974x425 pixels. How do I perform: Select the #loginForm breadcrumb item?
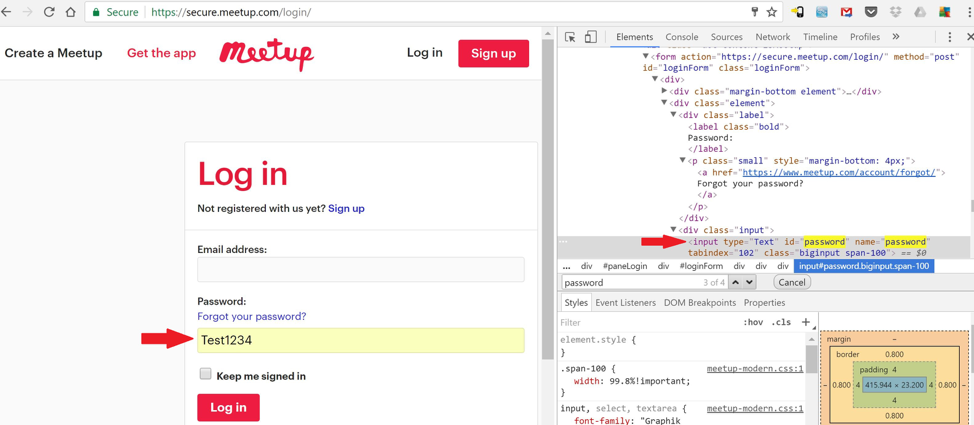pos(701,266)
